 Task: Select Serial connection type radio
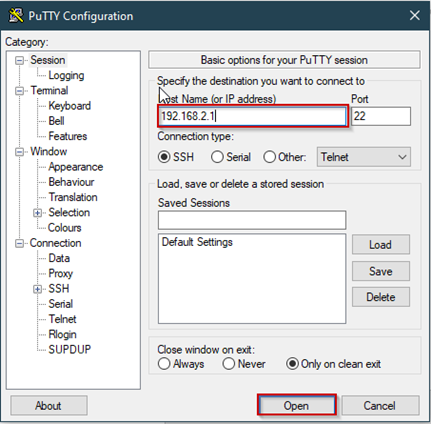pyautogui.click(x=217, y=157)
